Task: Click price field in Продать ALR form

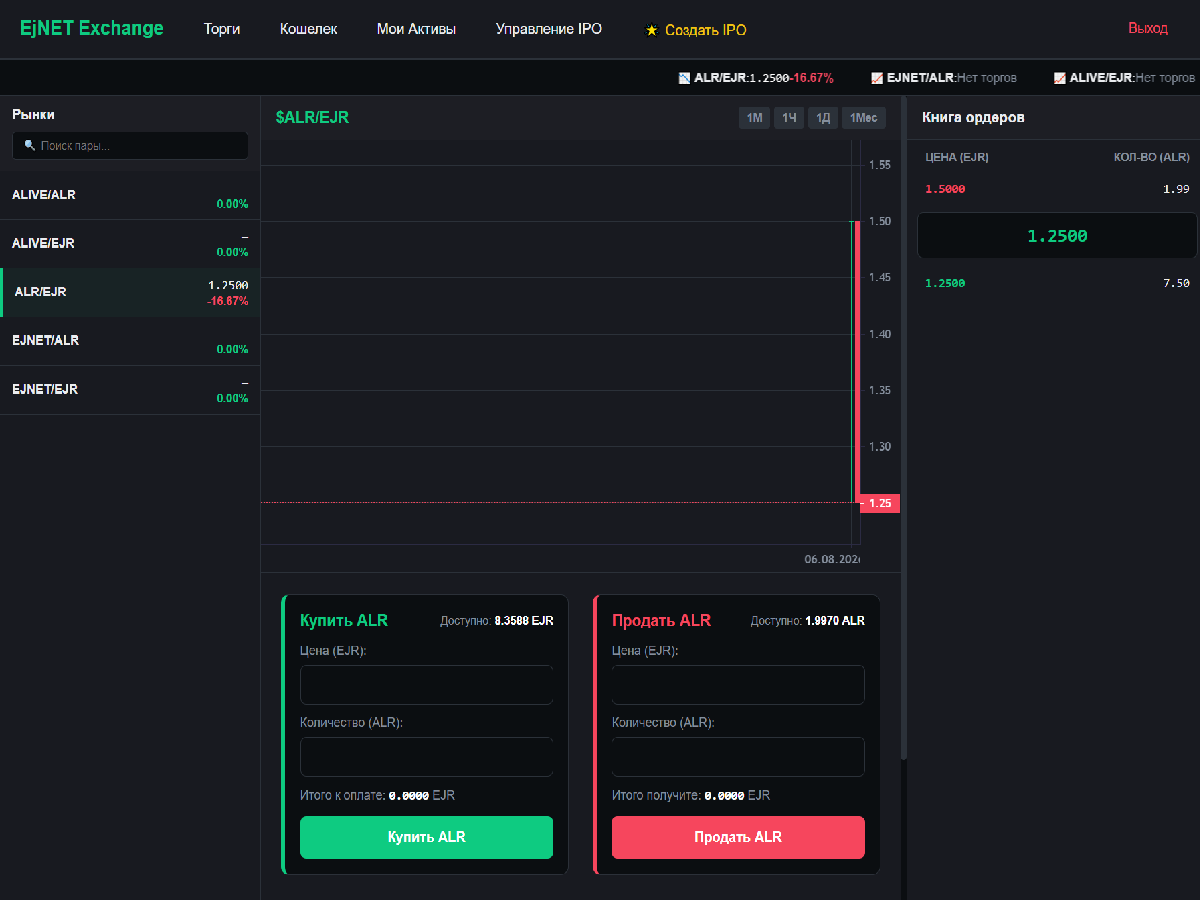Action: click(738, 685)
